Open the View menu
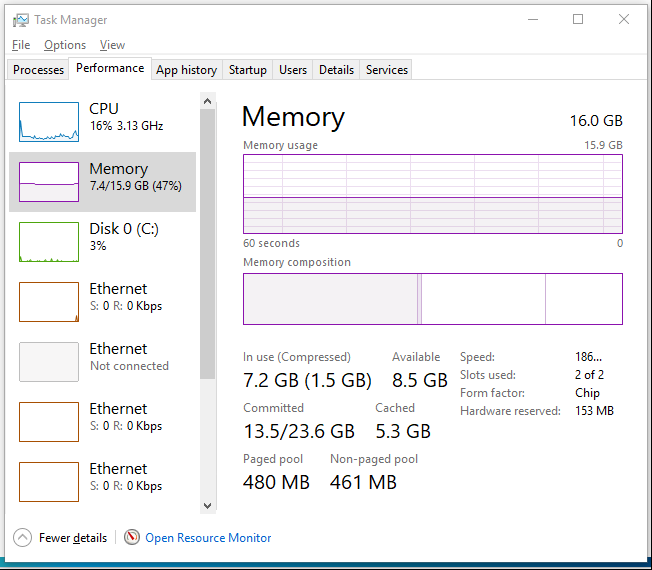The width and height of the screenshot is (652, 570). [x=112, y=45]
